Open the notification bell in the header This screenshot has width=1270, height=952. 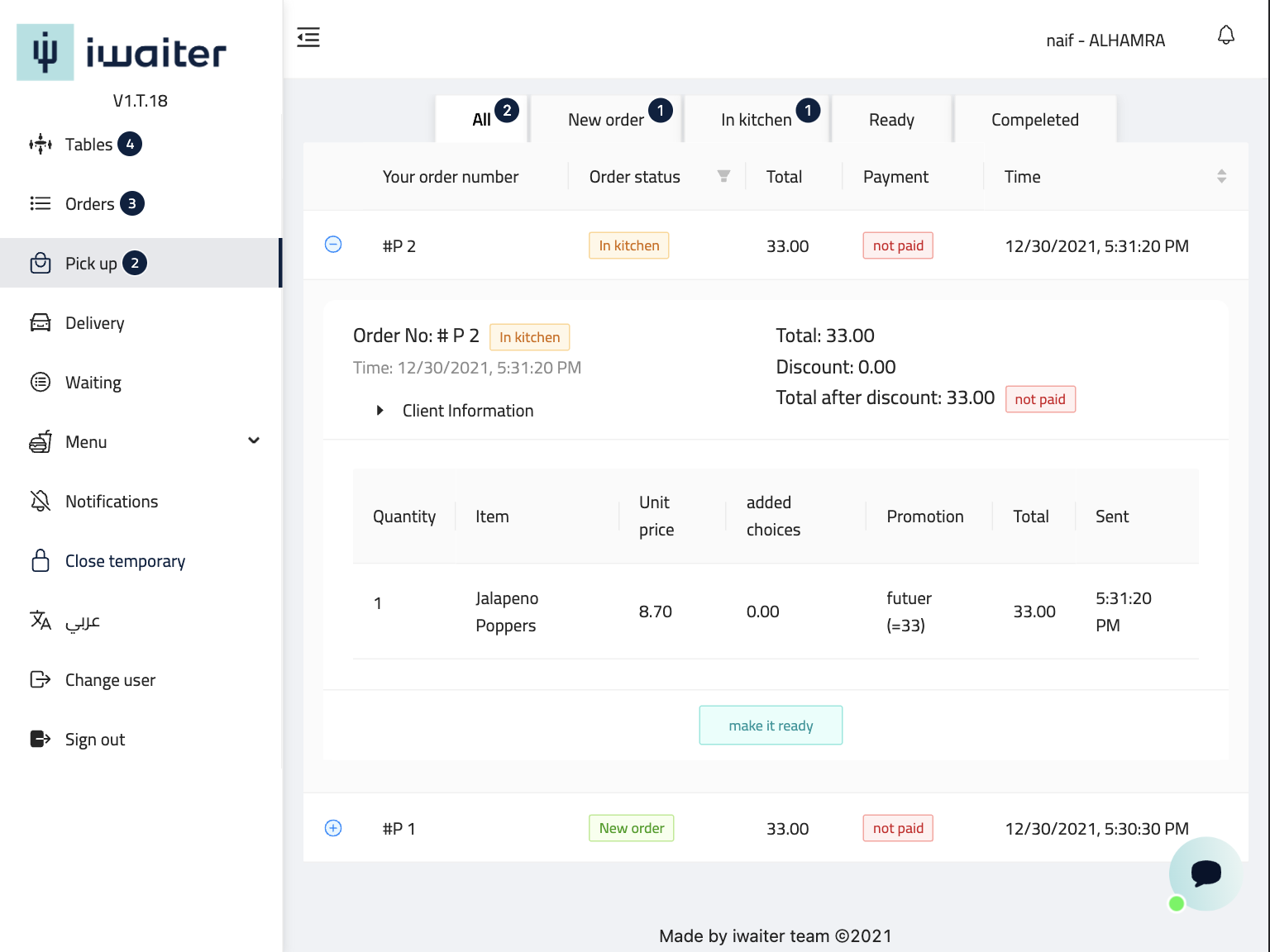tap(1225, 36)
